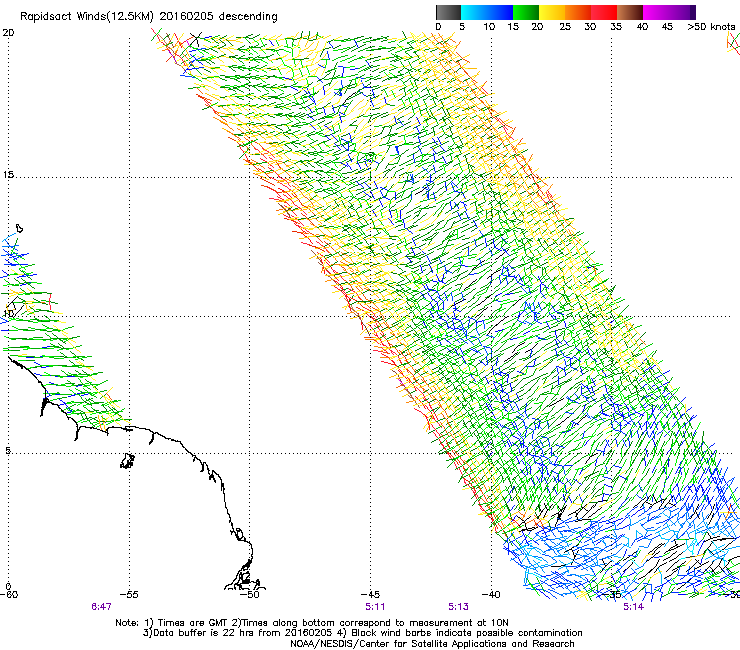Click the dark purple 45-50 knots legend segment
The image size is (740, 650).
[x=682, y=12]
